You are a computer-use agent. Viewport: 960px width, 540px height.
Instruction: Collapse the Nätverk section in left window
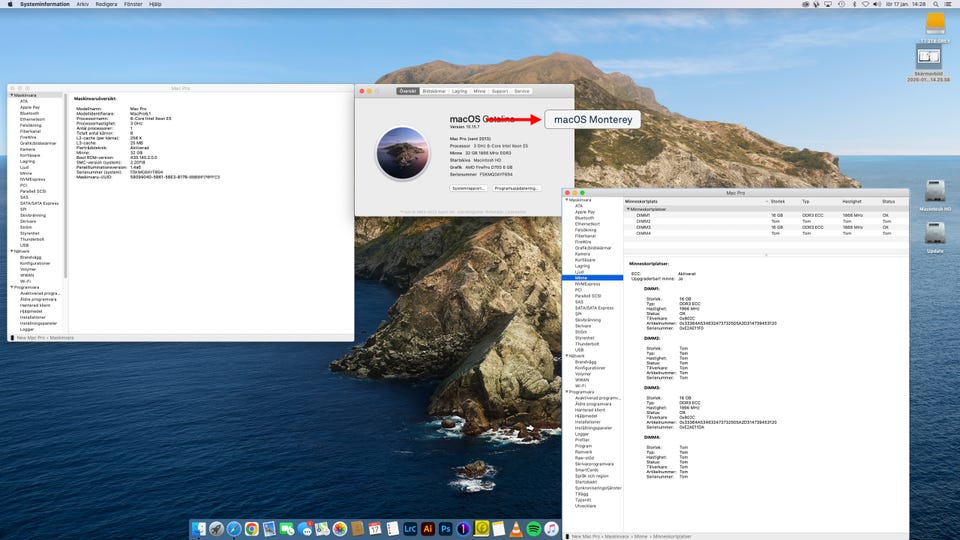pyautogui.click(x=11, y=251)
